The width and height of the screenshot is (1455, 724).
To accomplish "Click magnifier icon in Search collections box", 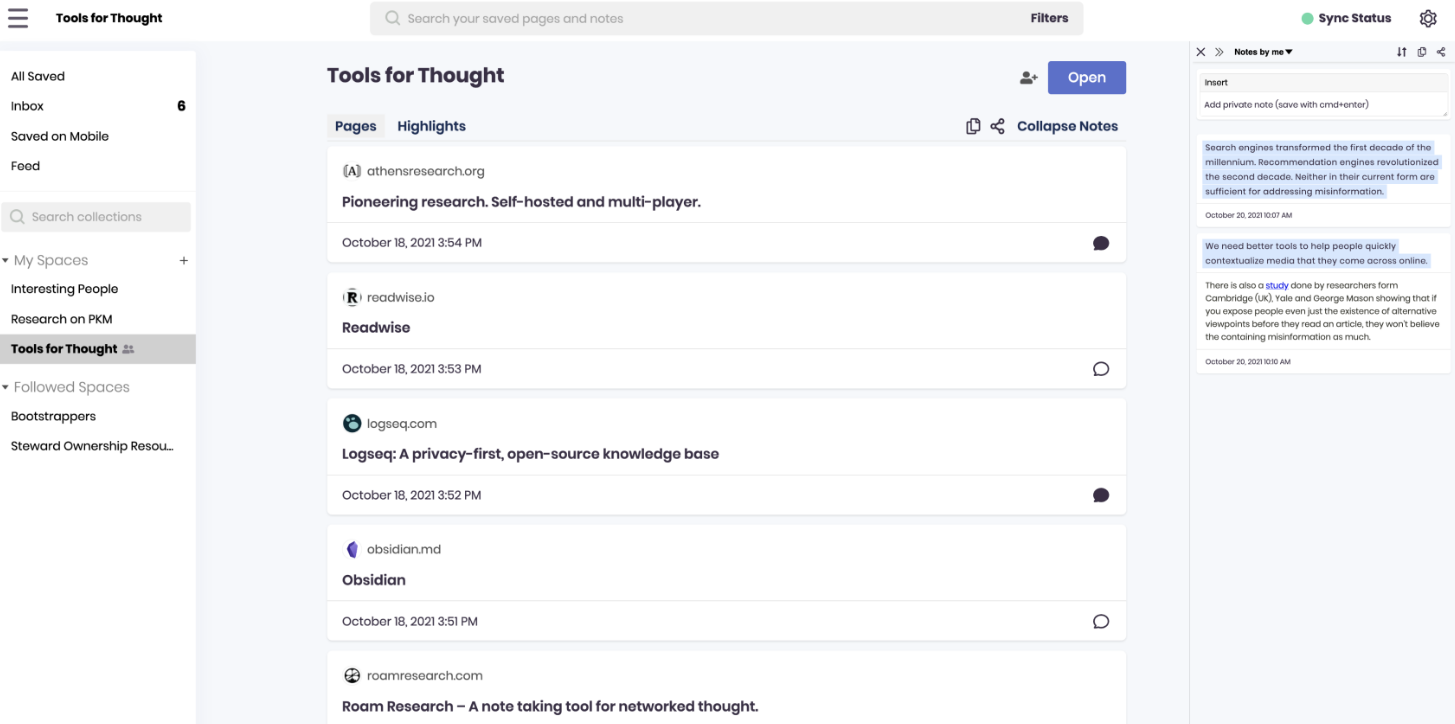I will pos(18,216).
